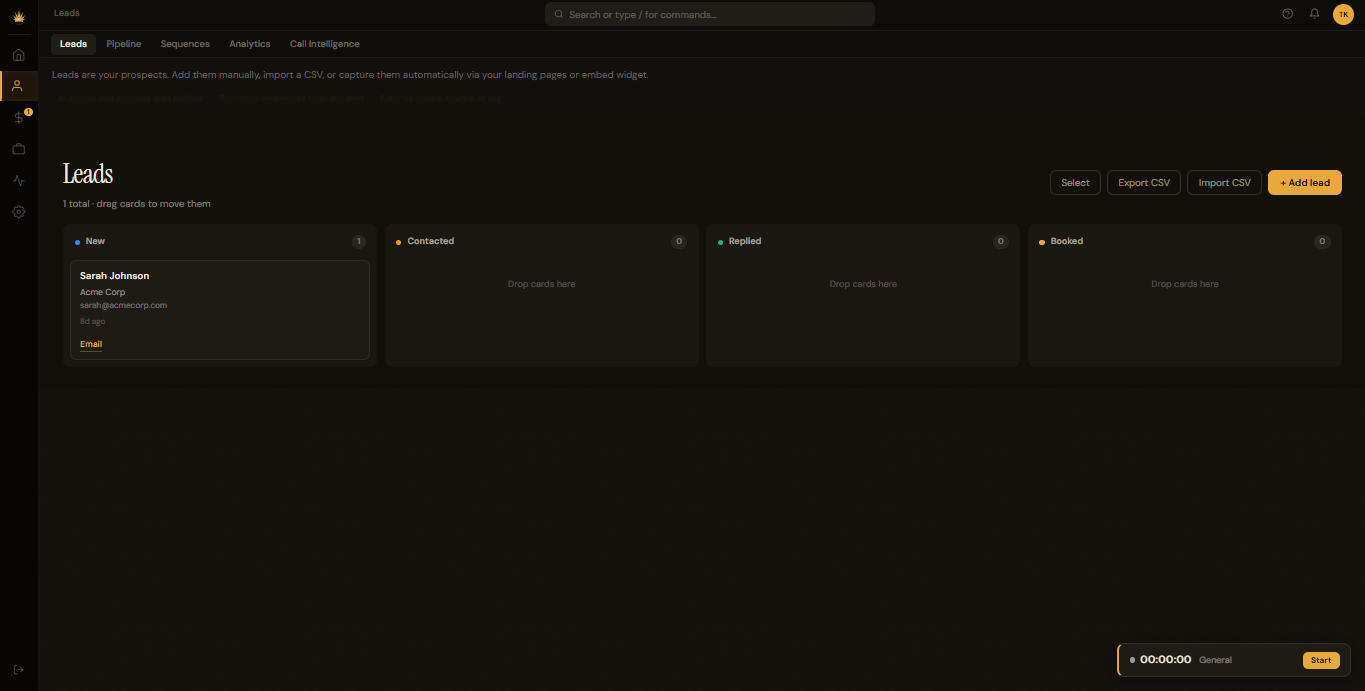This screenshot has width=1365, height=691.
Task: Click the crown logo icon in sidebar
Action: click(19, 16)
